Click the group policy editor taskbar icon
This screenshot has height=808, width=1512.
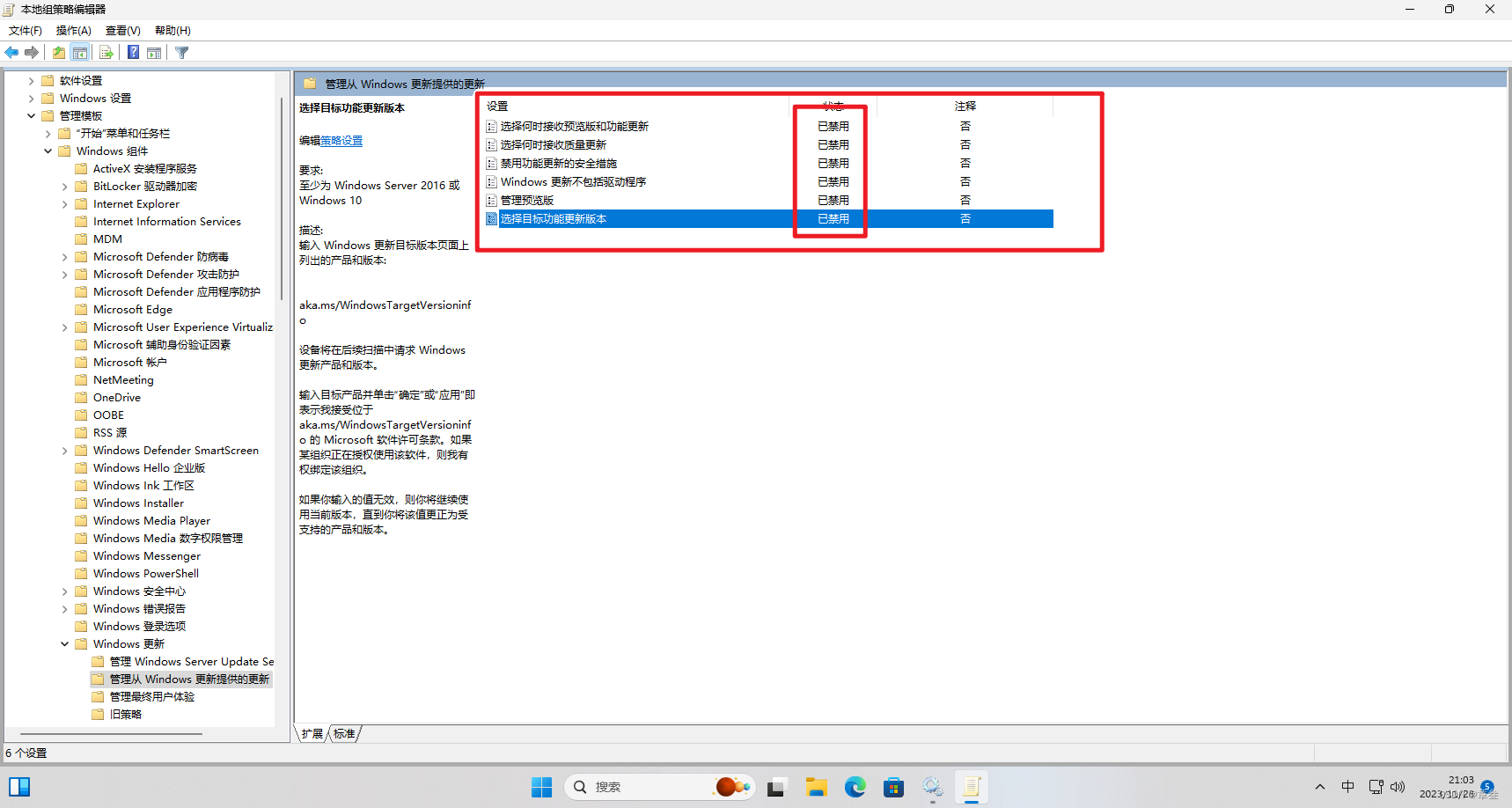971,787
